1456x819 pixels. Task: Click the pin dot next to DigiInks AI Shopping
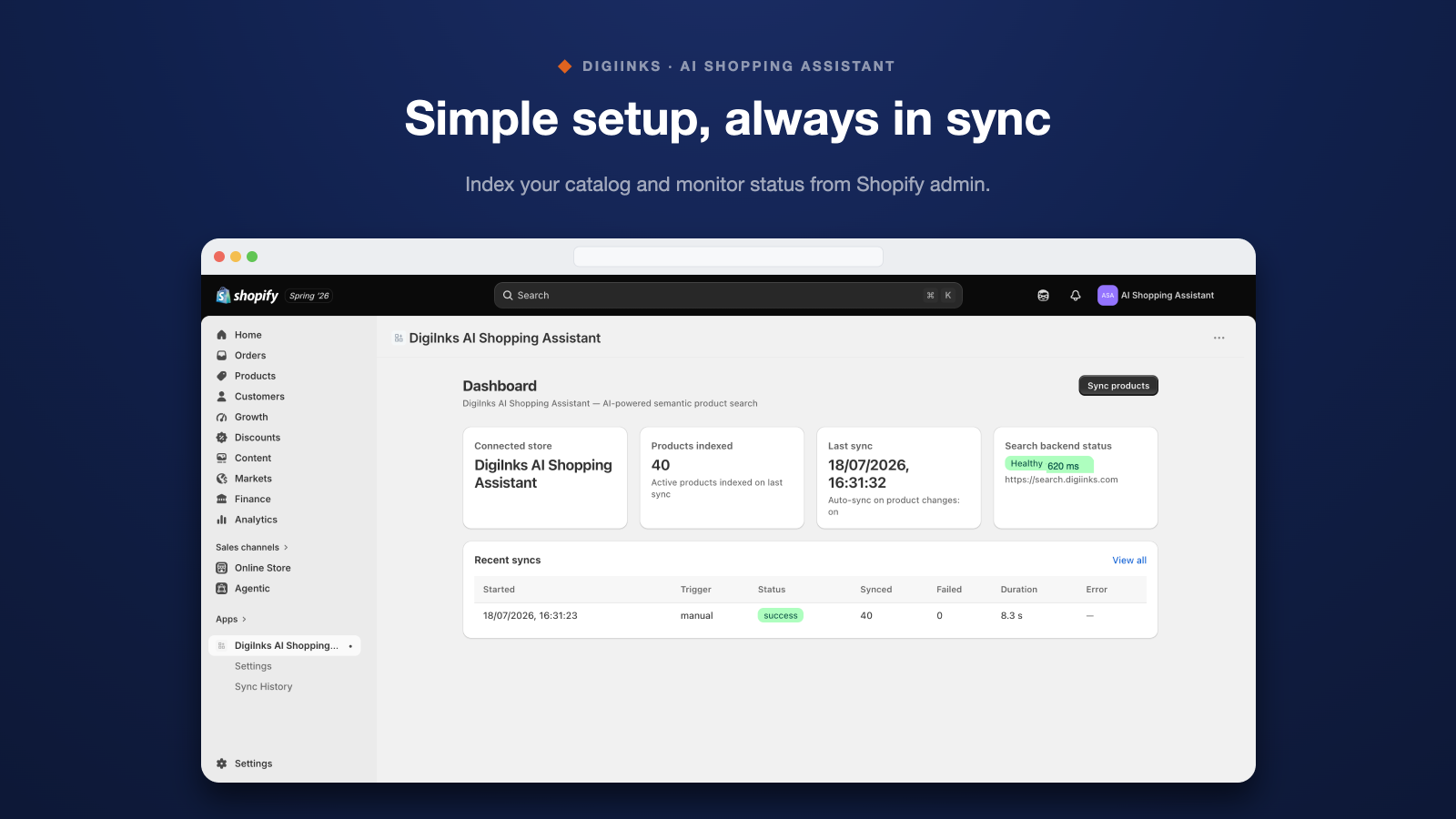click(x=350, y=646)
